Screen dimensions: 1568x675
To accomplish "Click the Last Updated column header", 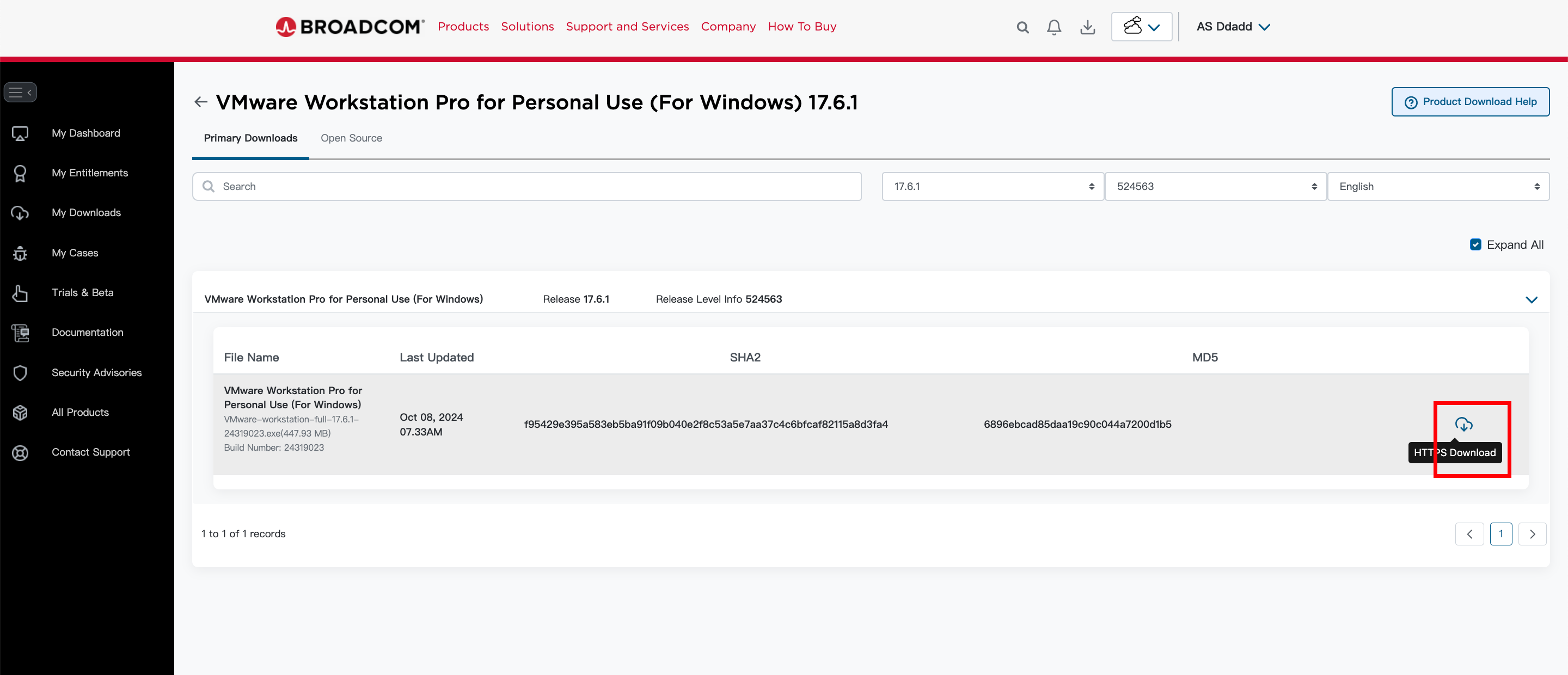I will [x=437, y=358].
